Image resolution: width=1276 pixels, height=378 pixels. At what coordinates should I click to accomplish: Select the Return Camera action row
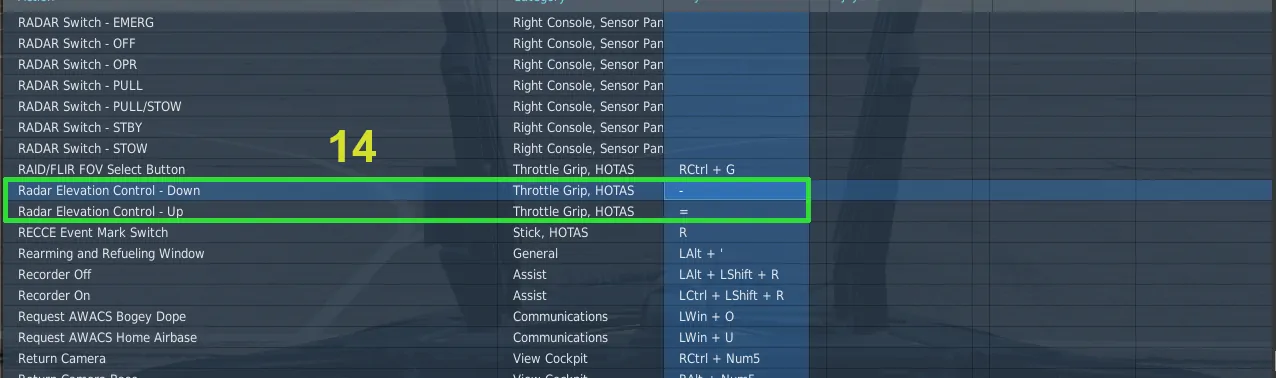click(x=638, y=358)
